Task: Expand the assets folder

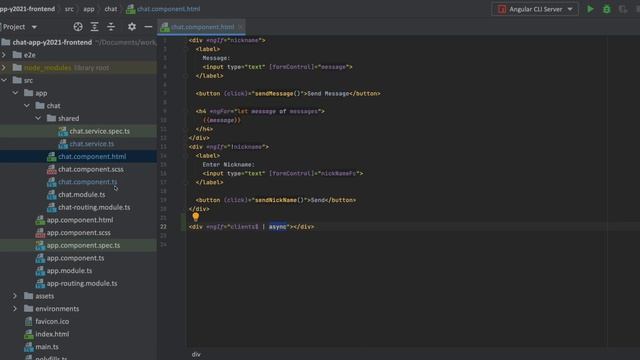Action: 16,296
